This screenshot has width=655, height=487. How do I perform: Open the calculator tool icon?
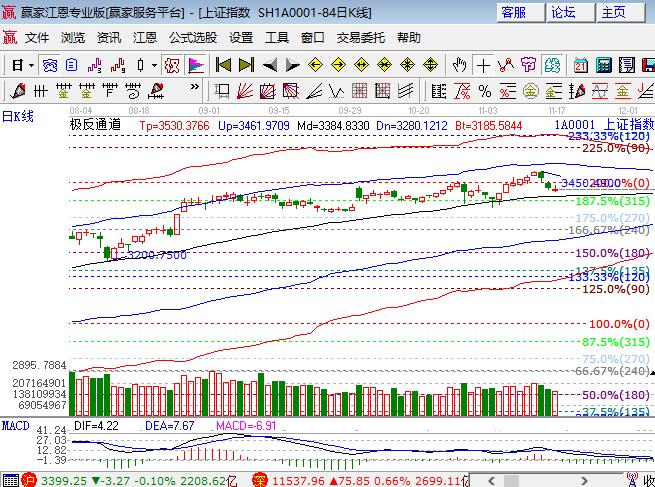[602, 65]
